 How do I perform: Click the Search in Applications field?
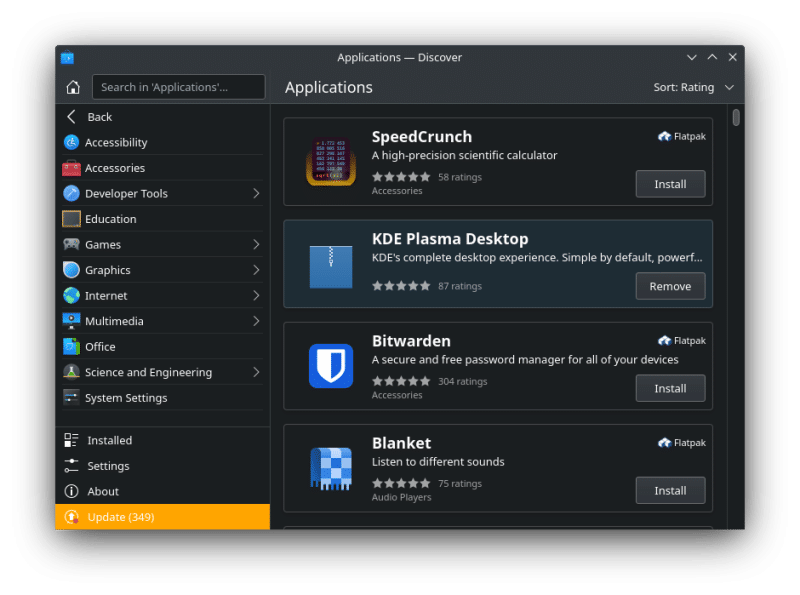[x=179, y=87]
